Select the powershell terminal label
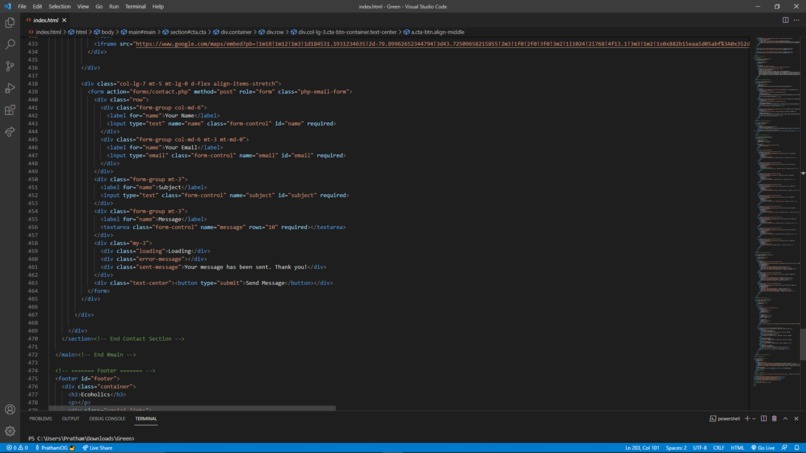806x453 pixels. 725,419
